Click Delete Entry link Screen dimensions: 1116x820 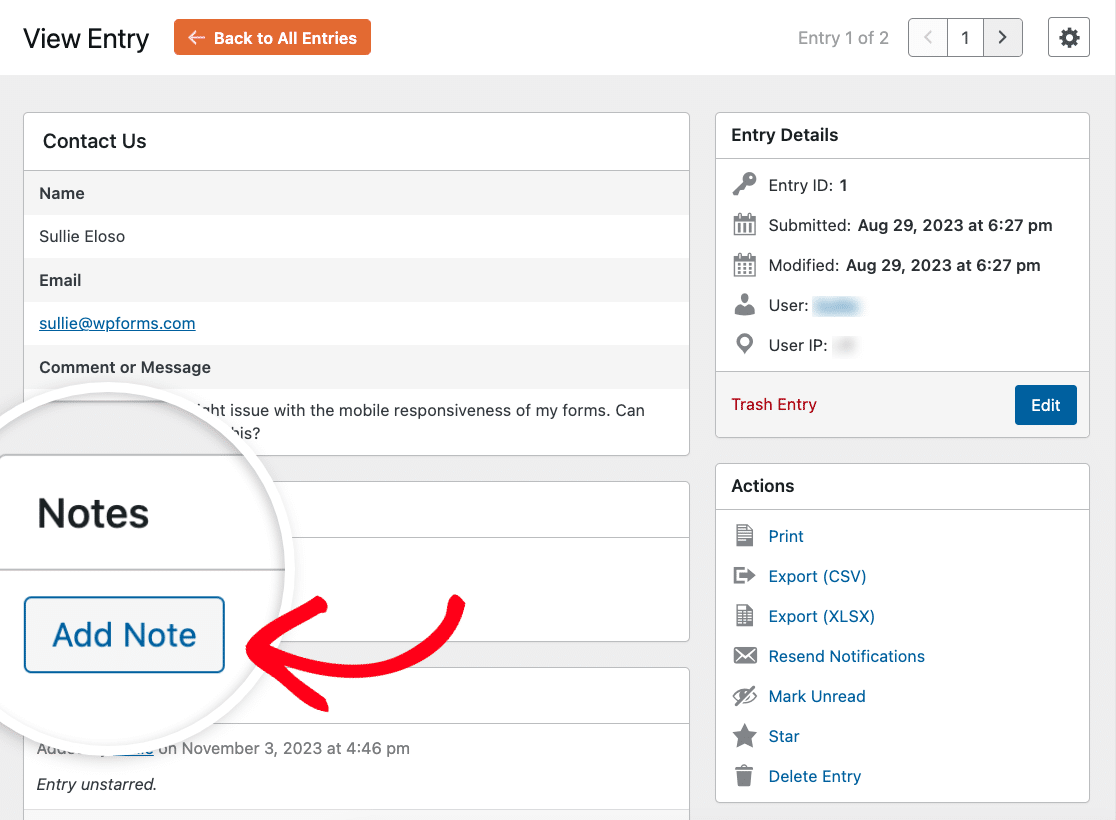coord(814,776)
